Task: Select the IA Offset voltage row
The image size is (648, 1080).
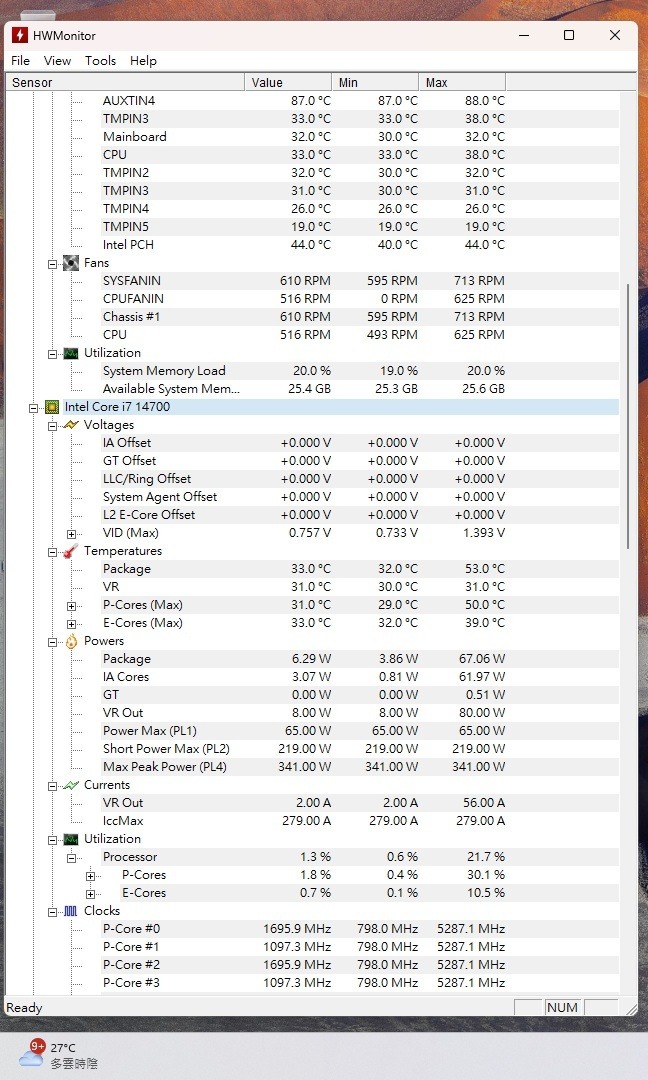Action: click(360, 443)
